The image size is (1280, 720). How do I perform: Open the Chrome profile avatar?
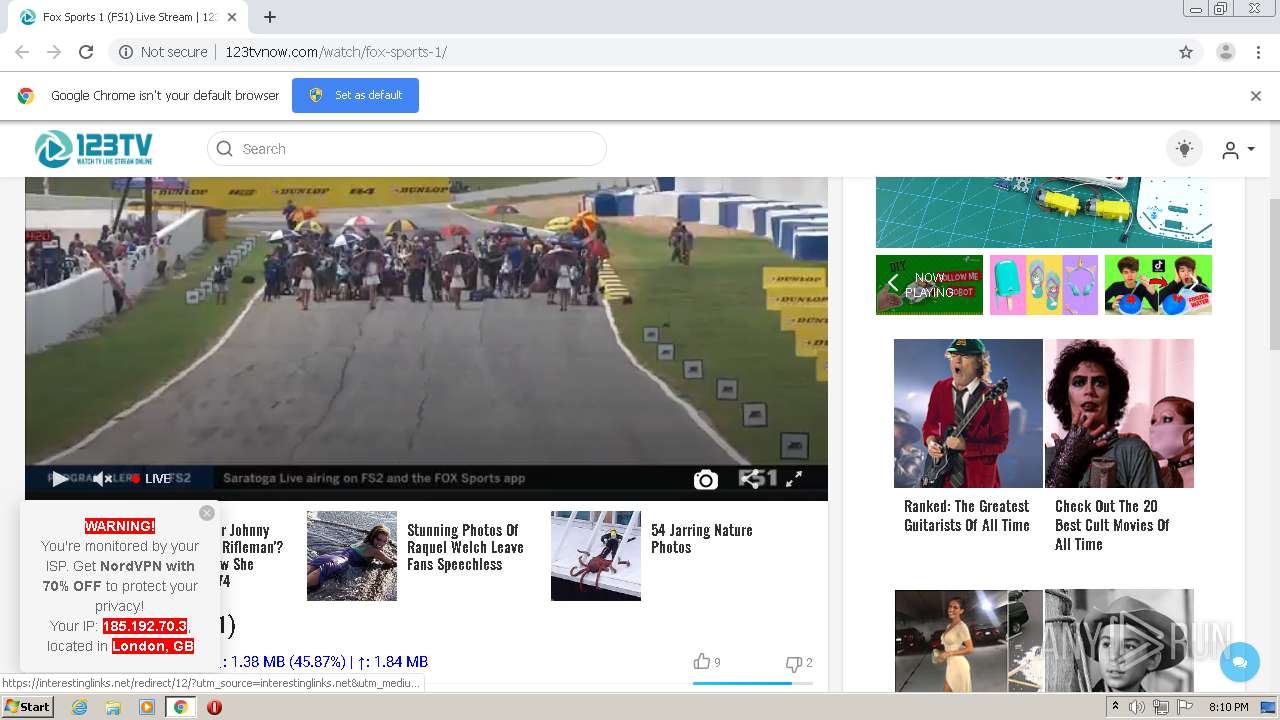[1226, 52]
